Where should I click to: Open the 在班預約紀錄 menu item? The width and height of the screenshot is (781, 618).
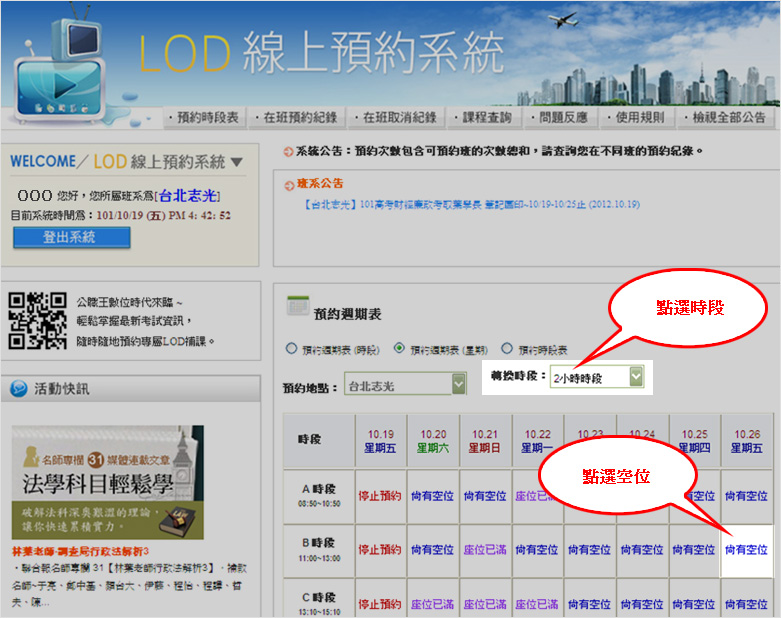tap(296, 118)
